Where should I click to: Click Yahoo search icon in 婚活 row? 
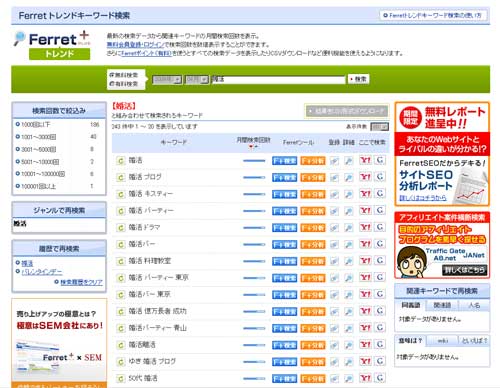(x=365, y=160)
